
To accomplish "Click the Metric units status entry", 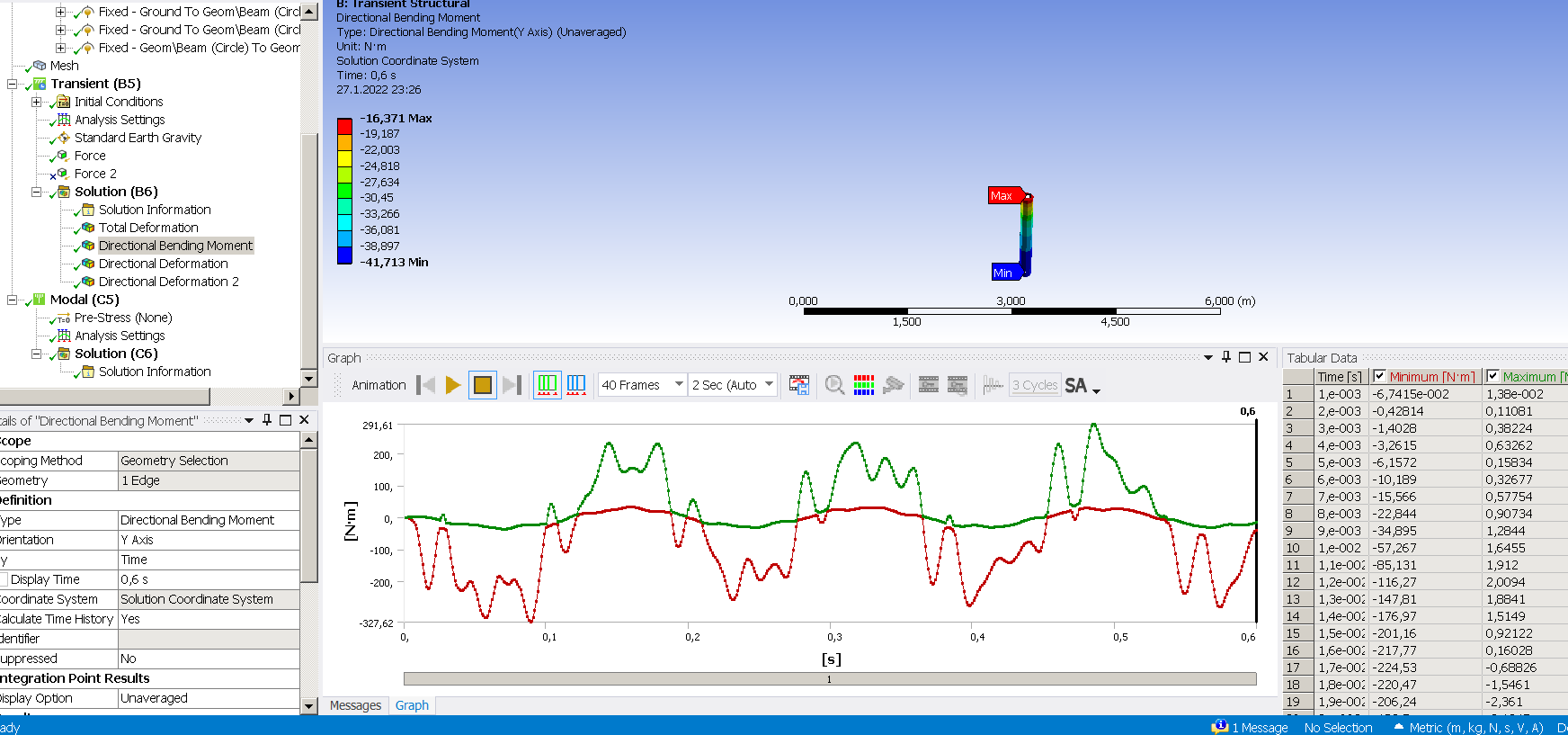I will 1475,728.
